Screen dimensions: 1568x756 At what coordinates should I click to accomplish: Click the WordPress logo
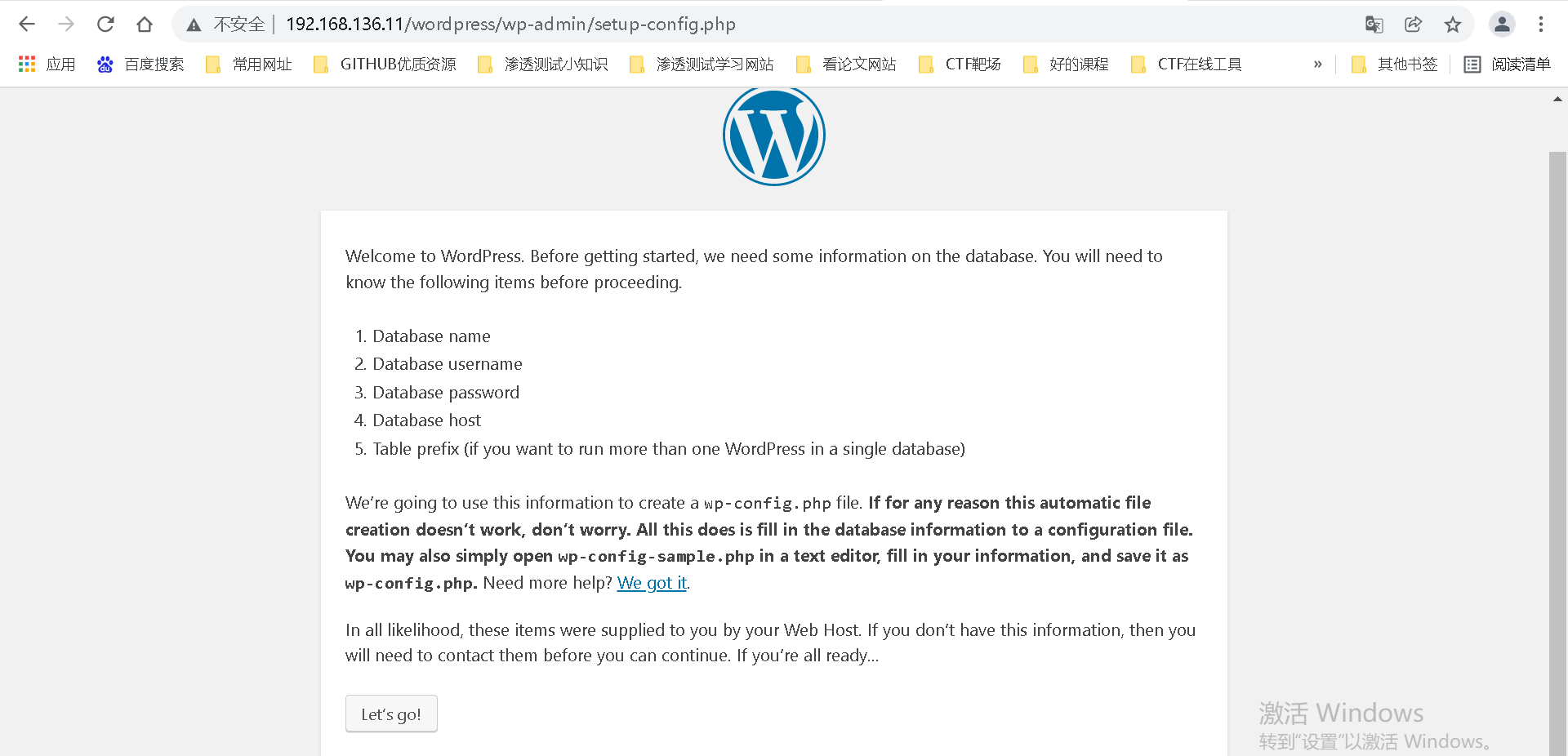(x=774, y=136)
